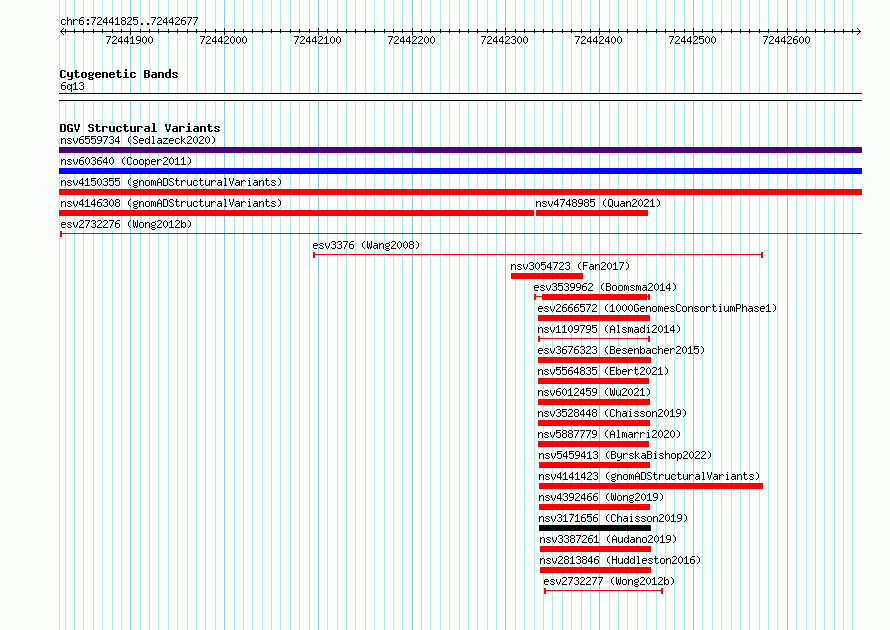The width and height of the screenshot is (890, 630).
Task: Click ruler position 72441900
Action: point(129,40)
